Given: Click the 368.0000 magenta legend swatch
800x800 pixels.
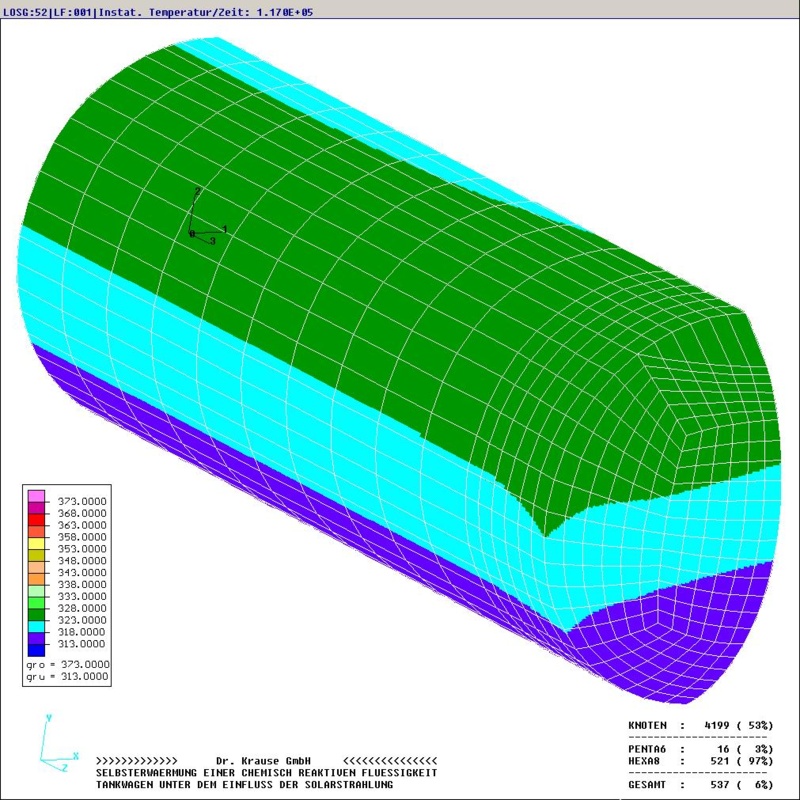Looking at the screenshot, I should (36, 508).
